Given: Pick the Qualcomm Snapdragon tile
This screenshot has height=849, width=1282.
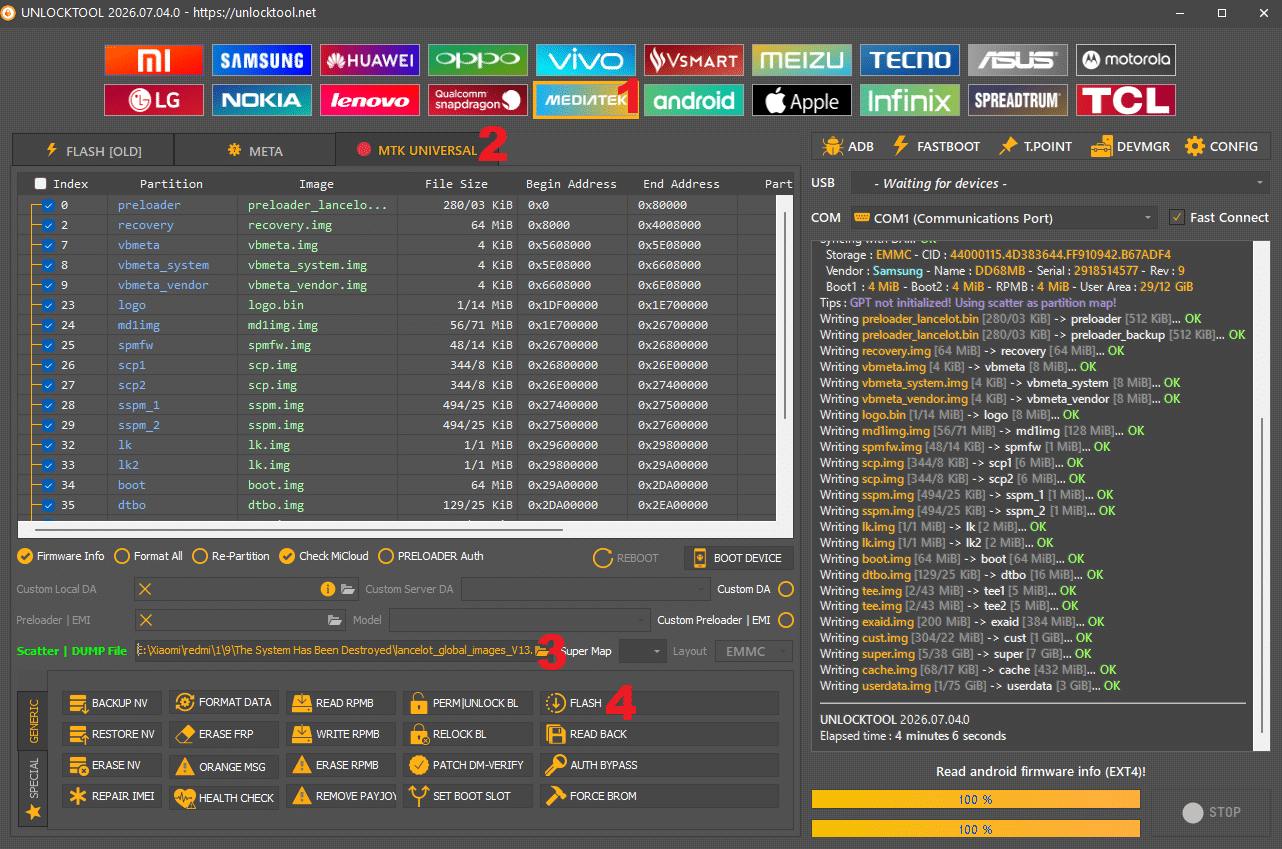Looking at the screenshot, I should coord(477,100).
